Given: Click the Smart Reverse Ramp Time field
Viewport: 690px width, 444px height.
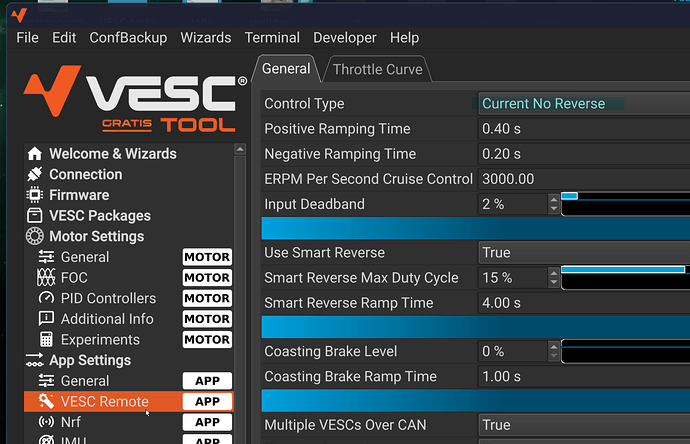Looking at the screenshot, I should (x=584, y=303).
